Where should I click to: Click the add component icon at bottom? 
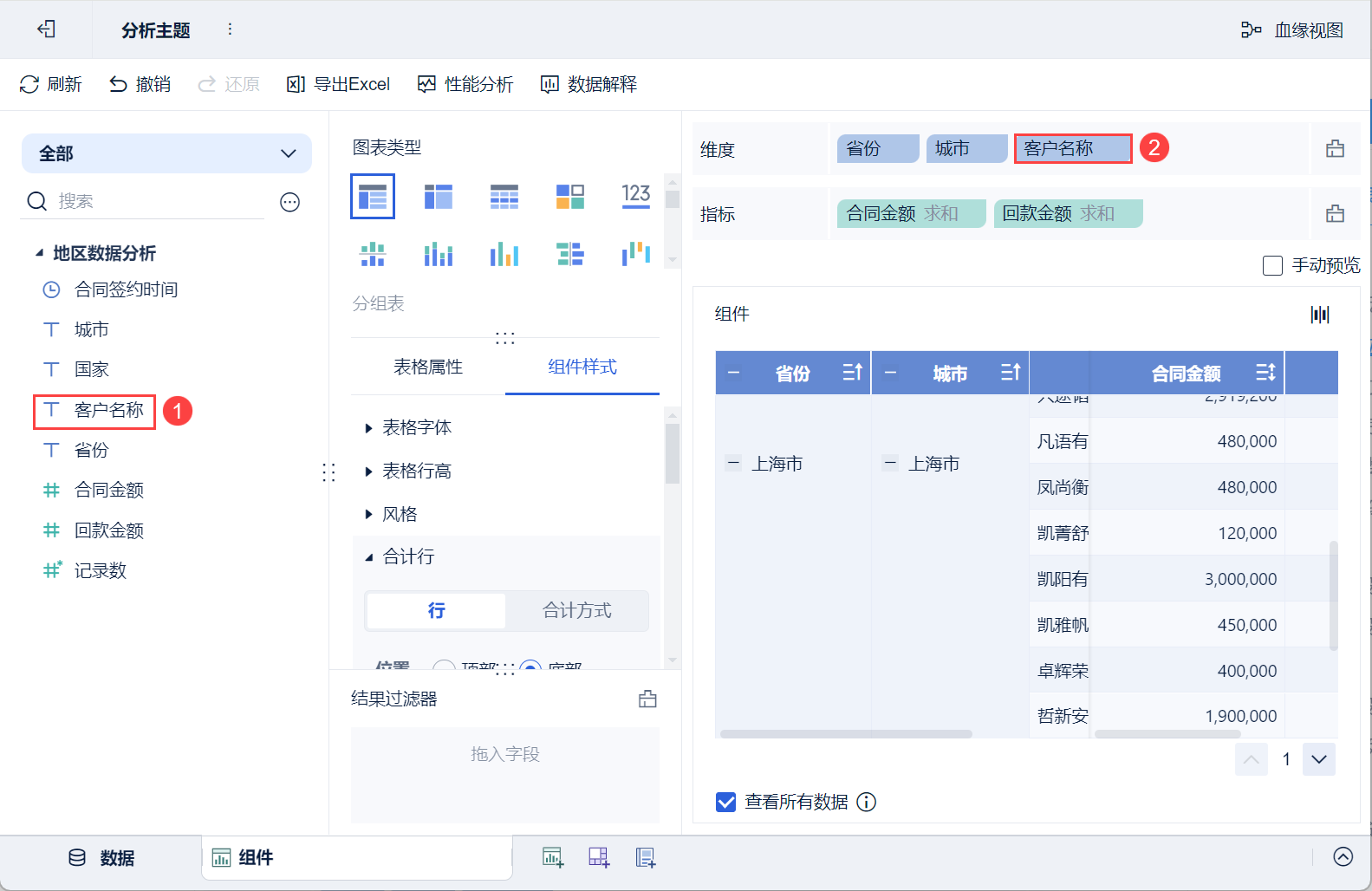coord(553,858)
